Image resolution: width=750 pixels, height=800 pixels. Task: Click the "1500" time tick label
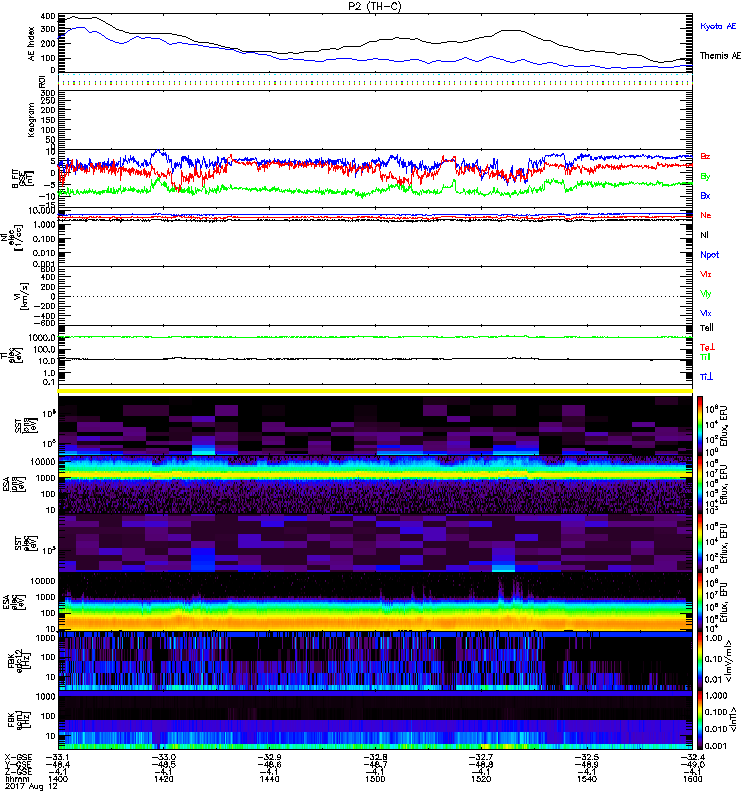[376, 779]
